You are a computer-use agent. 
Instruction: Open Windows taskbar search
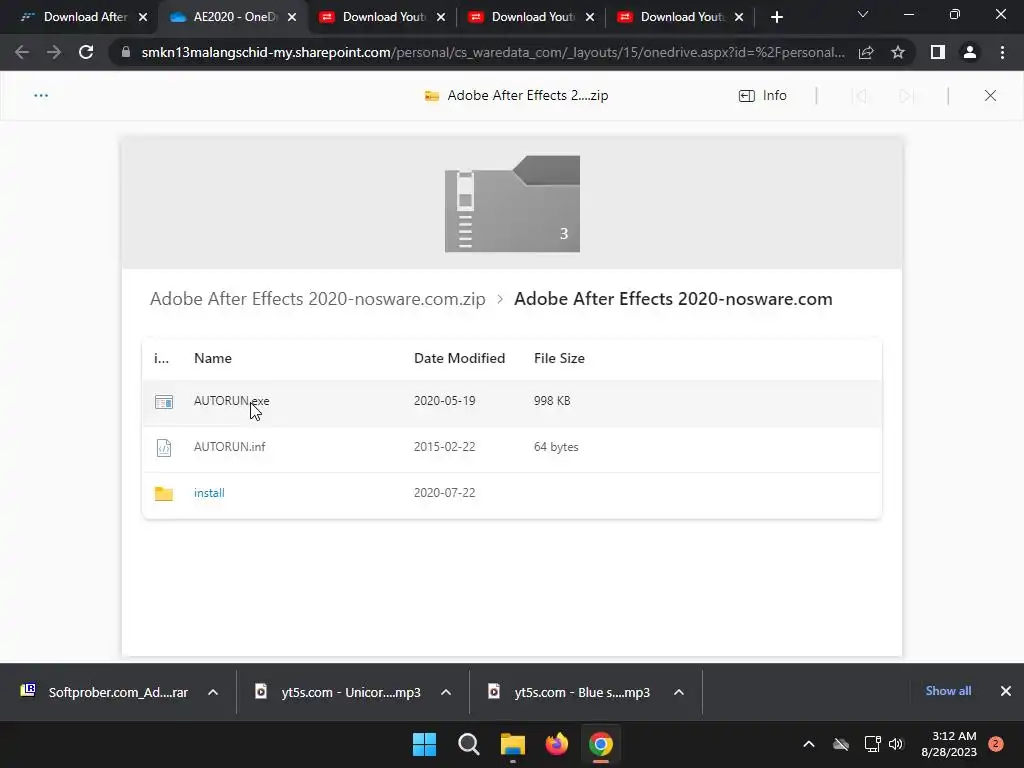469,744
